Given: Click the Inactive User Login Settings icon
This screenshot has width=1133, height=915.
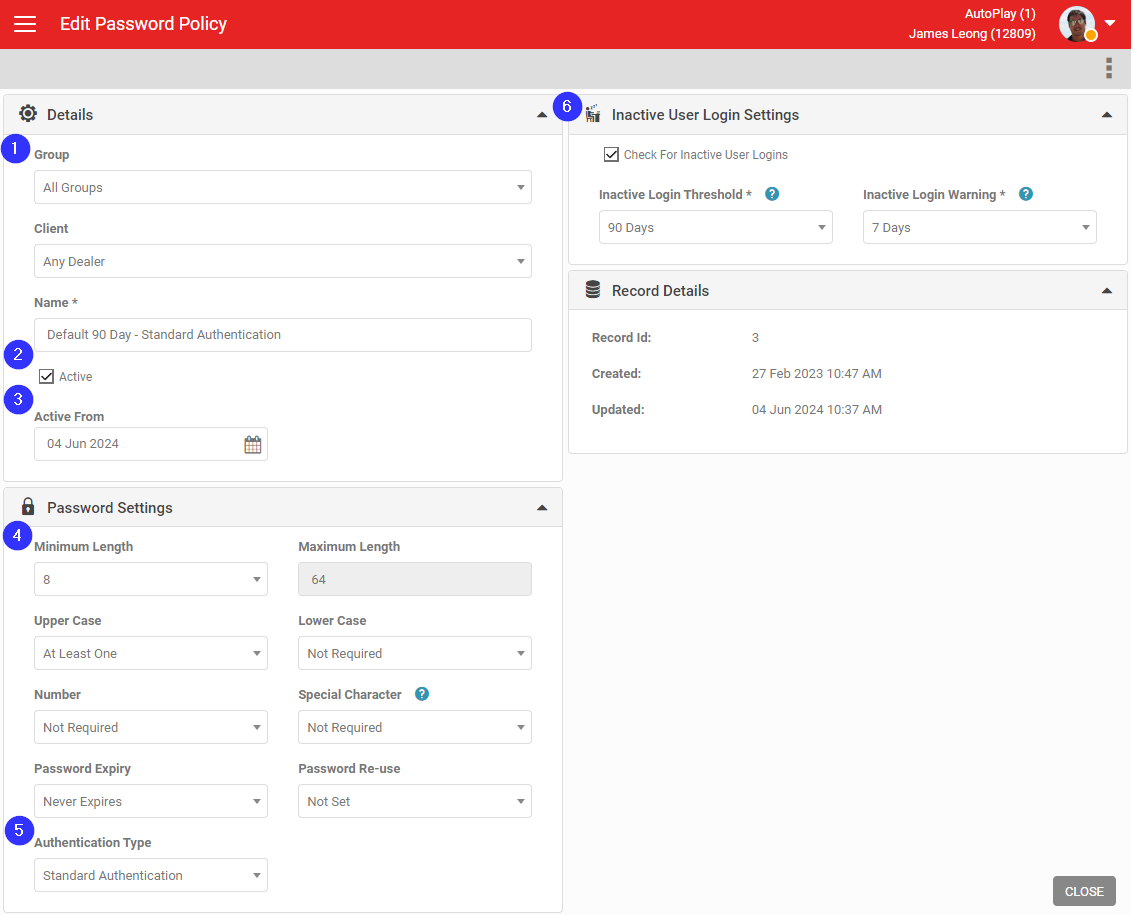Looking at the screenshot, I should tap(593, 113).
